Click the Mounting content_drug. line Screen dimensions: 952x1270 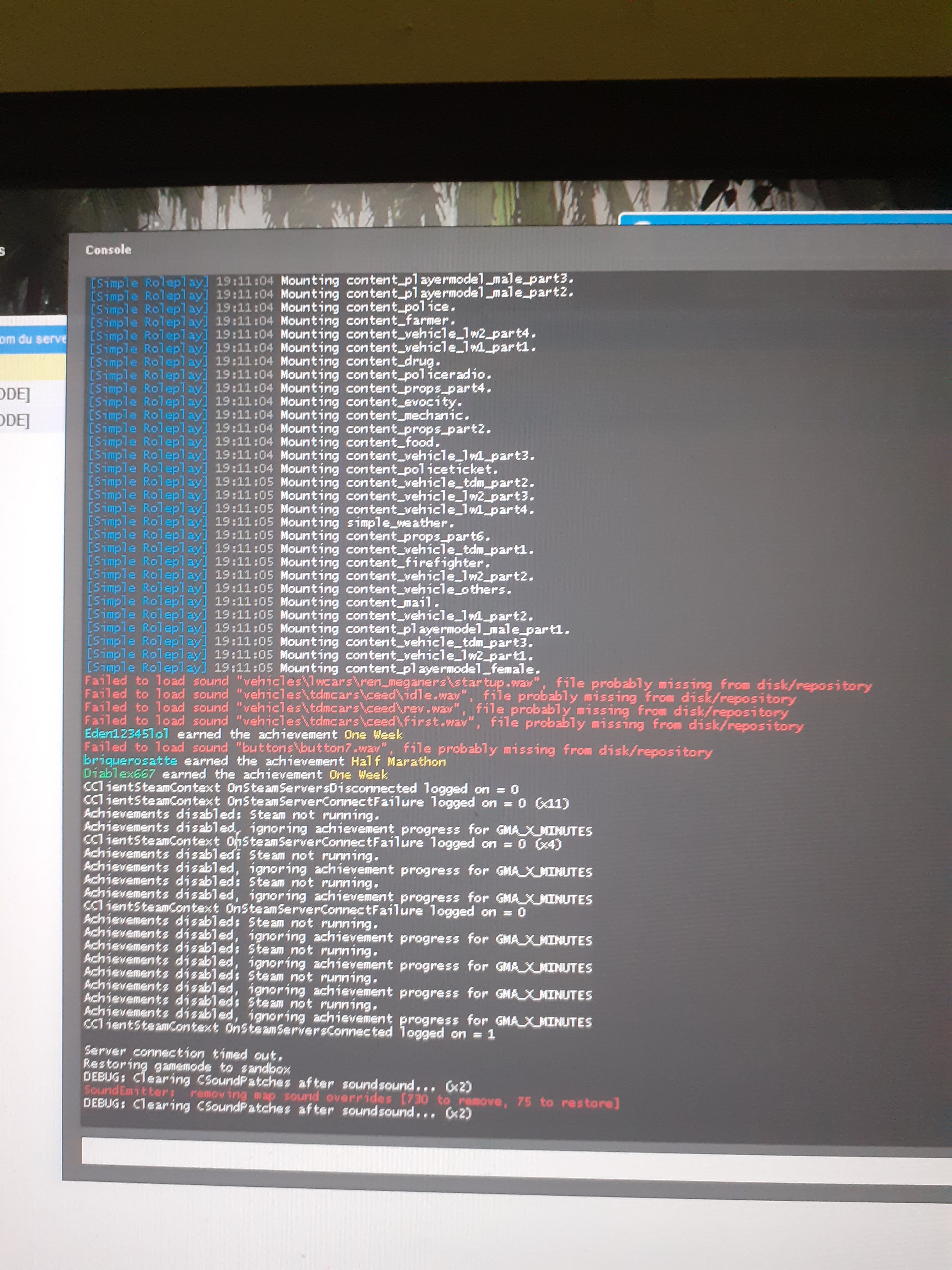(x=265, y=362)
